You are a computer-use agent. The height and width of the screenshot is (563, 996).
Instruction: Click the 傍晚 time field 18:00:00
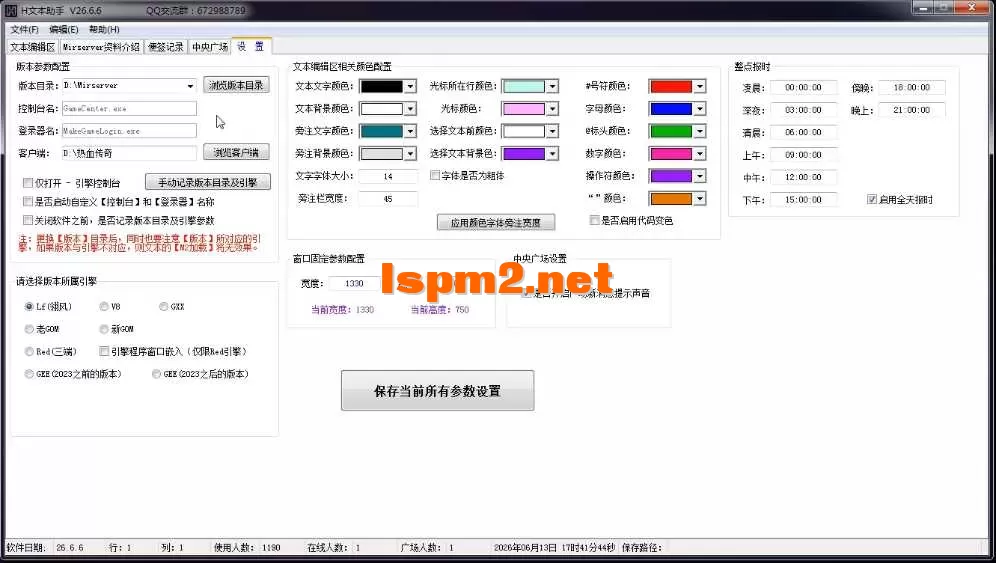(912, 87)
